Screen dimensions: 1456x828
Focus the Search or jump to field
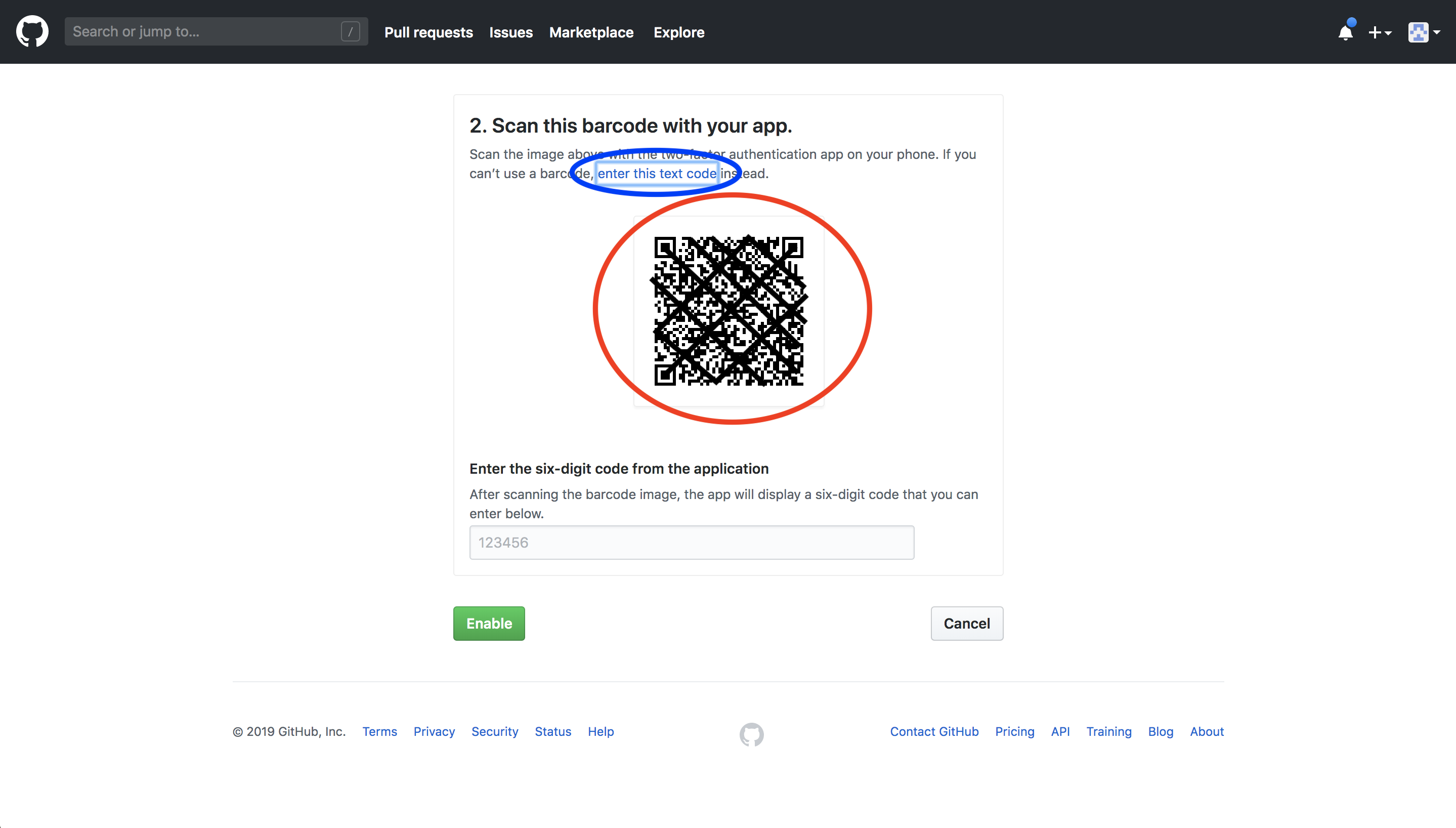point(216,31)
